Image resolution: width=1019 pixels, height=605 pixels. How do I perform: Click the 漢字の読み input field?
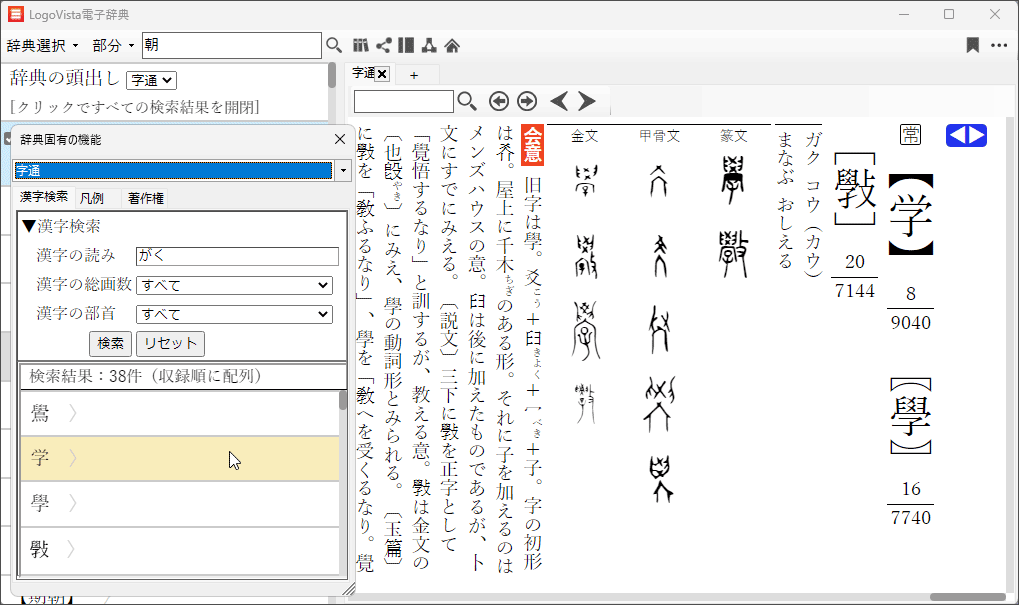(x=237, y=256)
